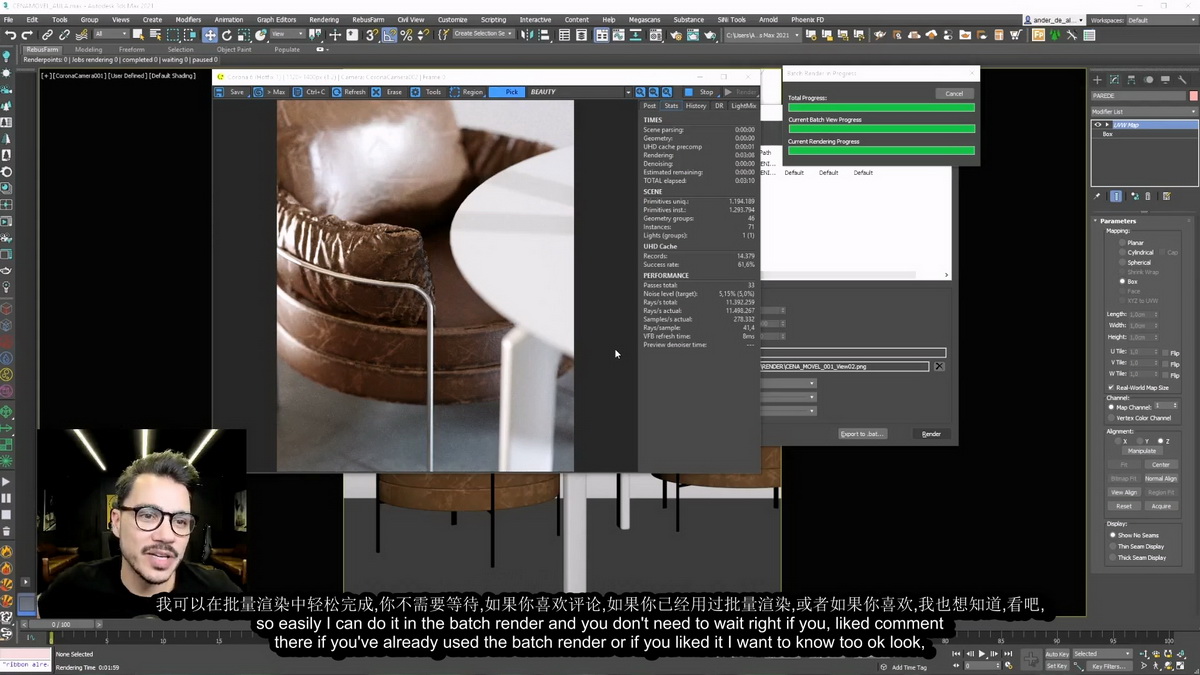Open the Rendering menu
This screenshot has width=1200, height=675.
coord(323,19)
